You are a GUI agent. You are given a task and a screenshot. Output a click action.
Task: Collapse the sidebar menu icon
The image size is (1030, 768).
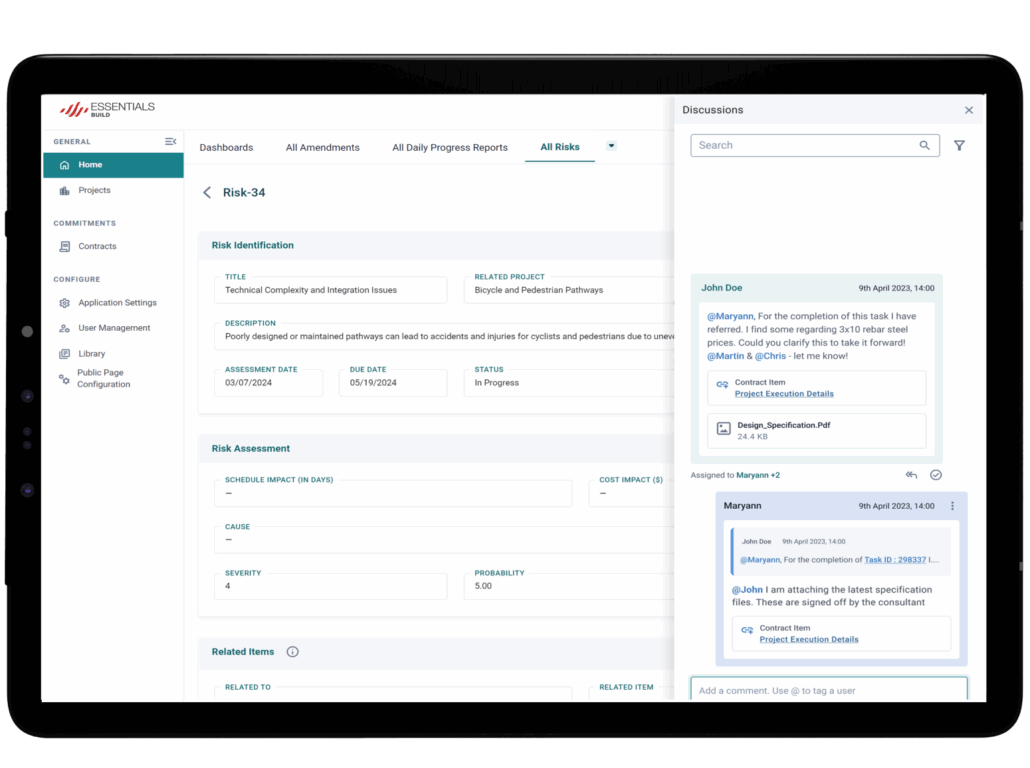[171, 142]
